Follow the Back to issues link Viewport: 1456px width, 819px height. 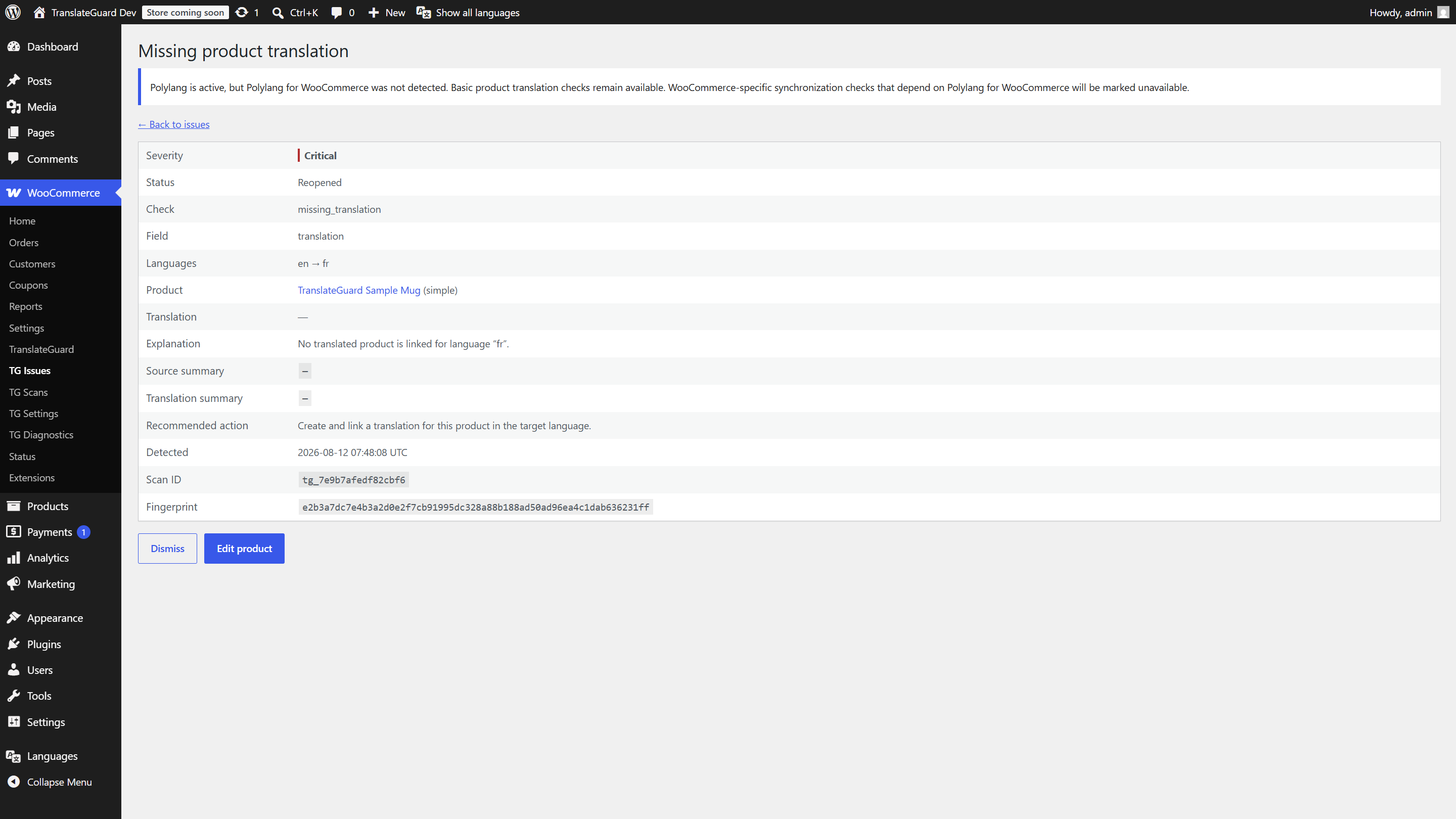[173, 124]
